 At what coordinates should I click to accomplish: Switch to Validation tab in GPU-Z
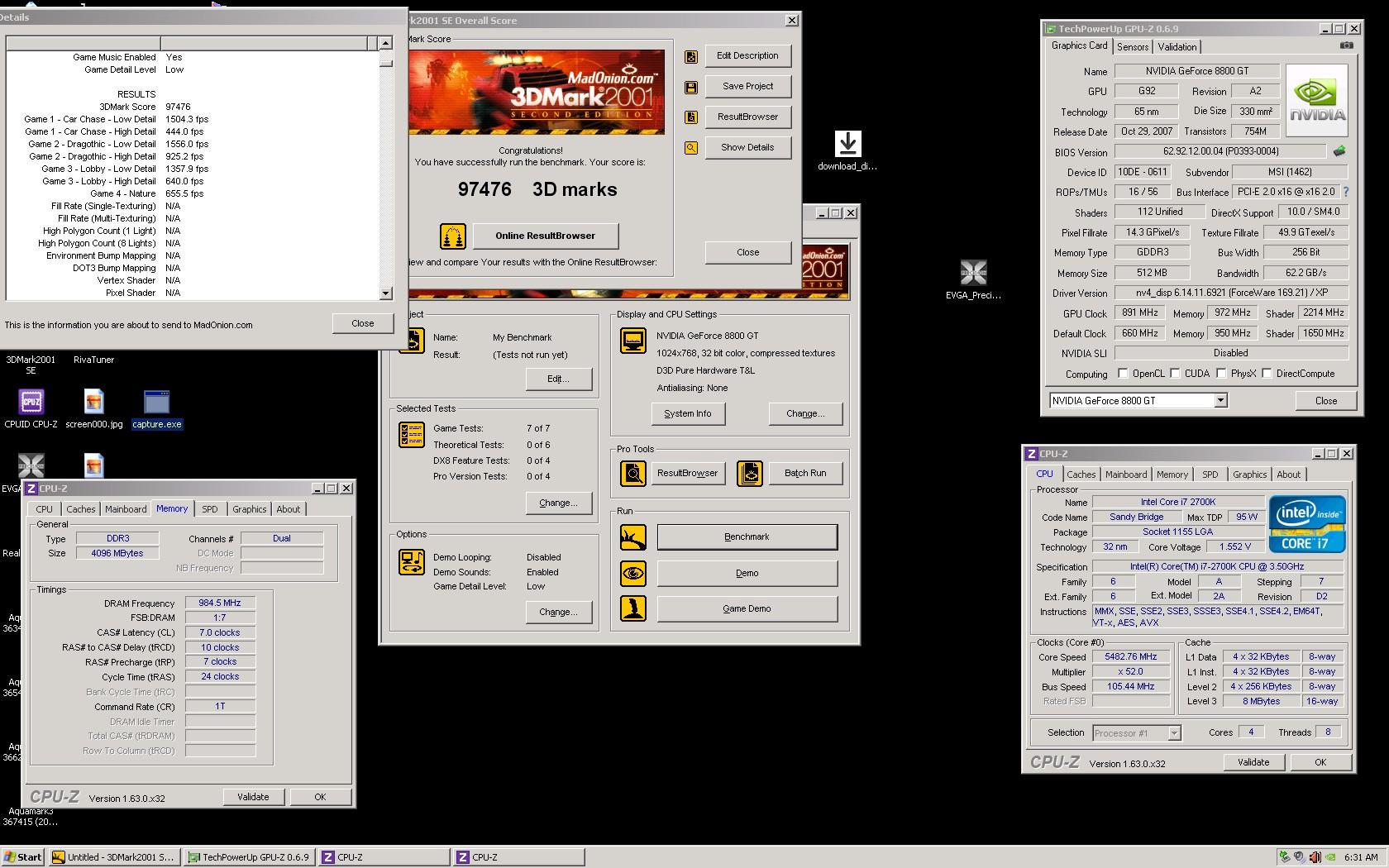tap(1177, 47)
